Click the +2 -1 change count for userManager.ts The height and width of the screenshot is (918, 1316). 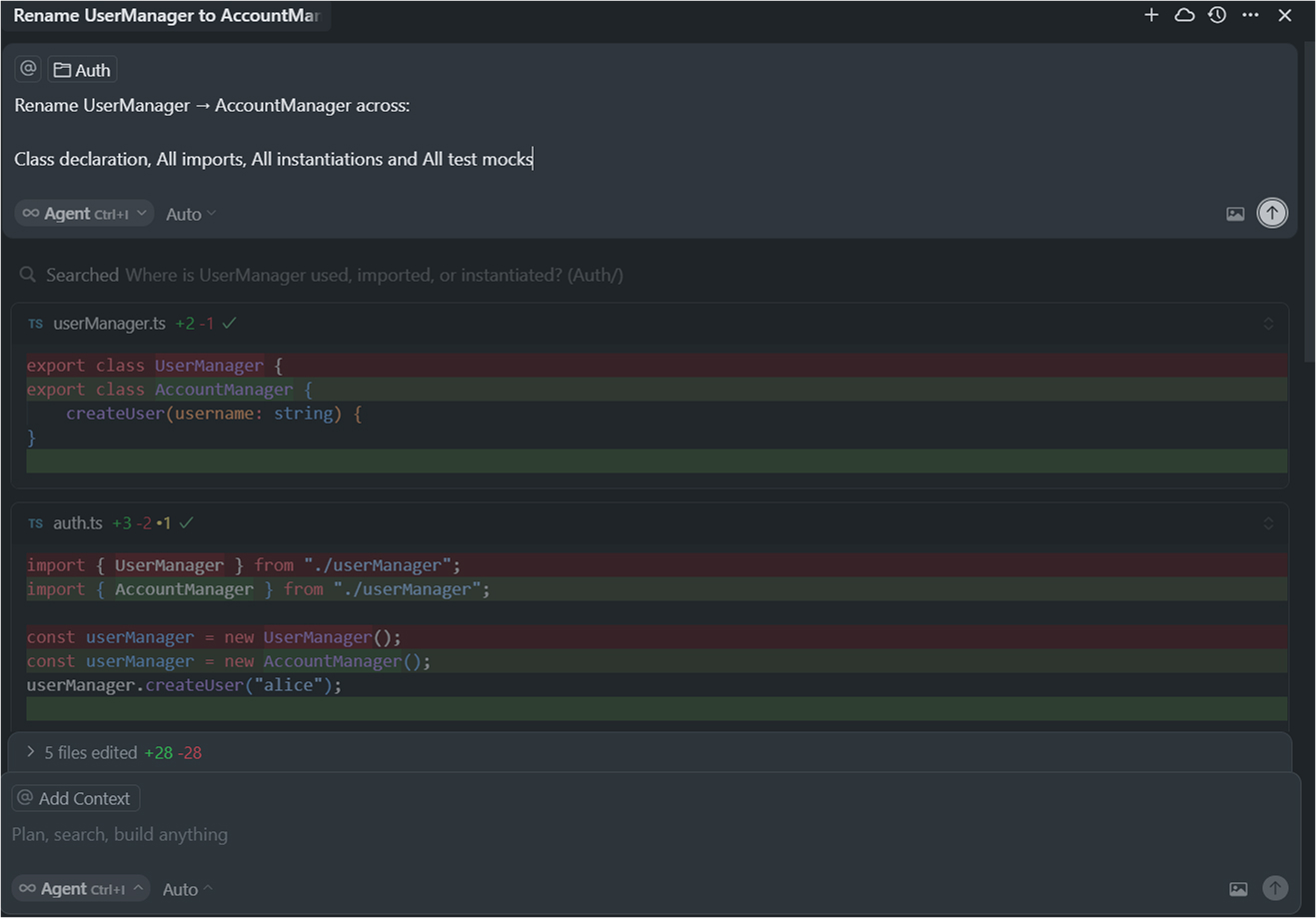pos(194,324)
